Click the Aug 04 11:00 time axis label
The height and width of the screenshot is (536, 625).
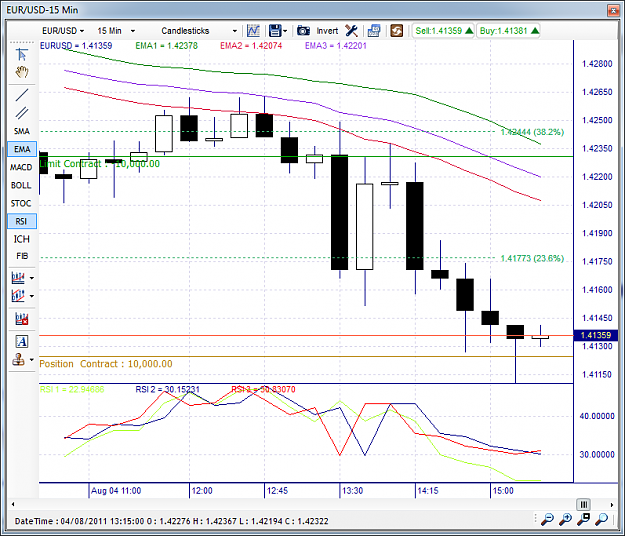pos(116,491)
